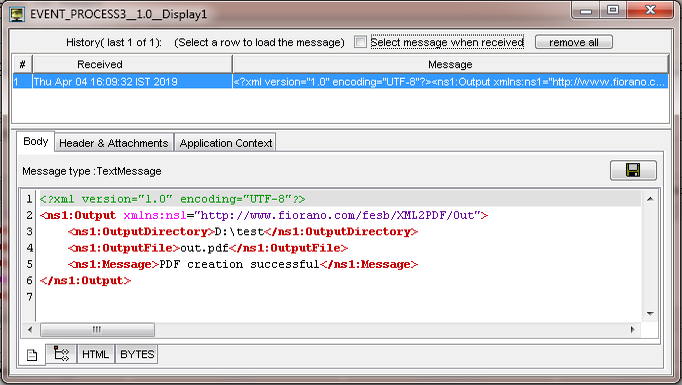Viewport: 682px width, 385px height.
Task: Enable Select message when received checkbox
Action: coord(360,42)
